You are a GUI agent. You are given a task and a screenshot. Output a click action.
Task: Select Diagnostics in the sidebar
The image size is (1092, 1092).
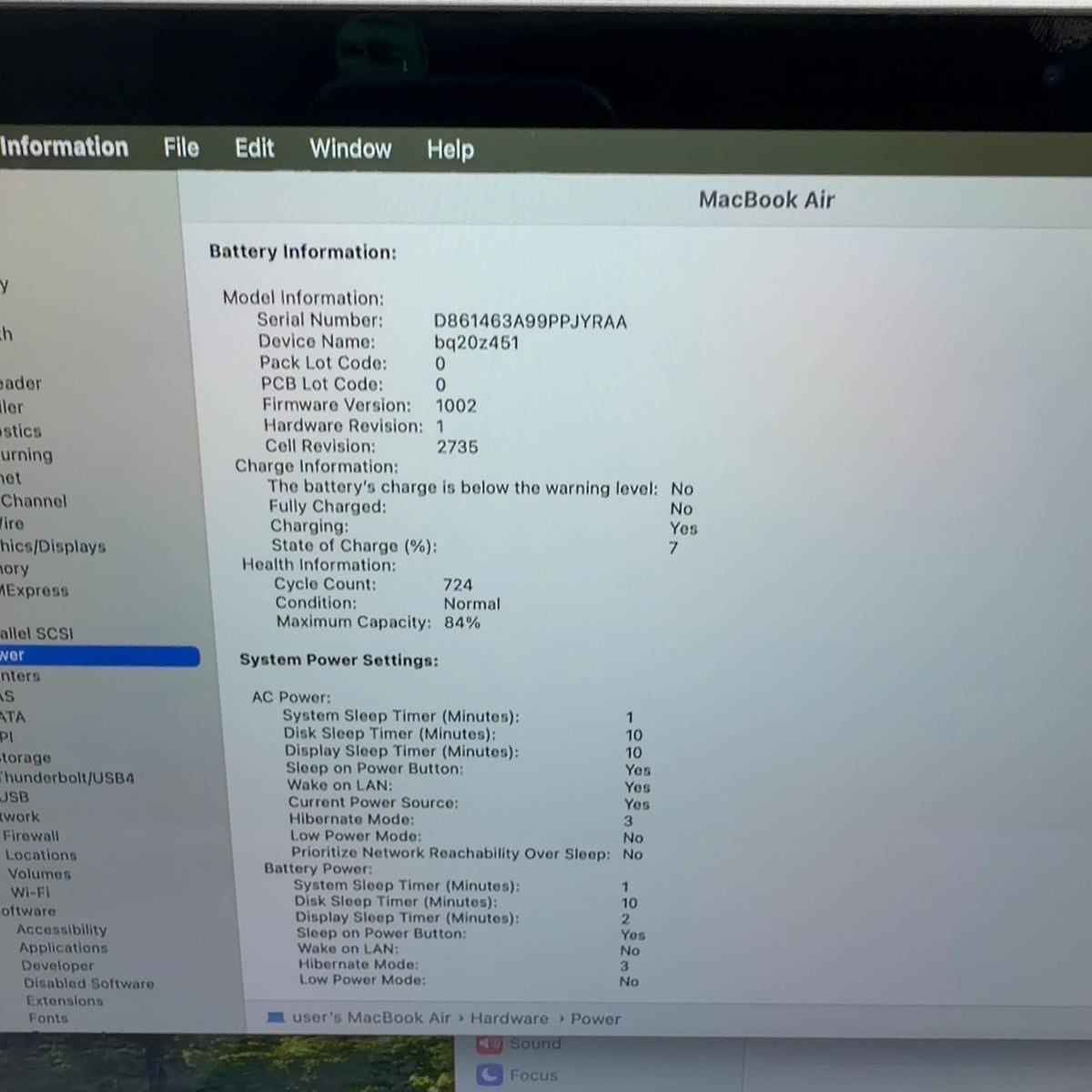coord(21,430)
